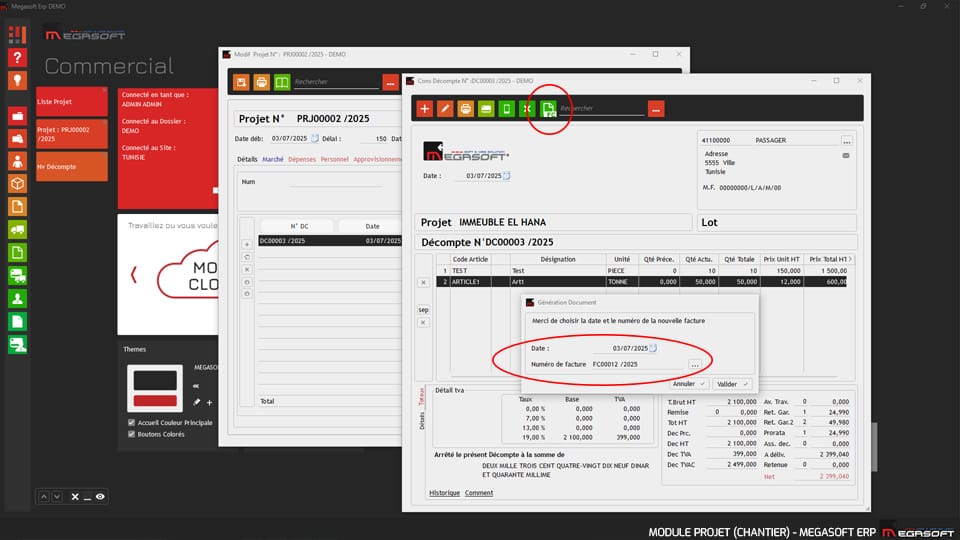Click the invoice generation (FC) toolbar icon
The image size is (960, 540).
pos(548,108)
